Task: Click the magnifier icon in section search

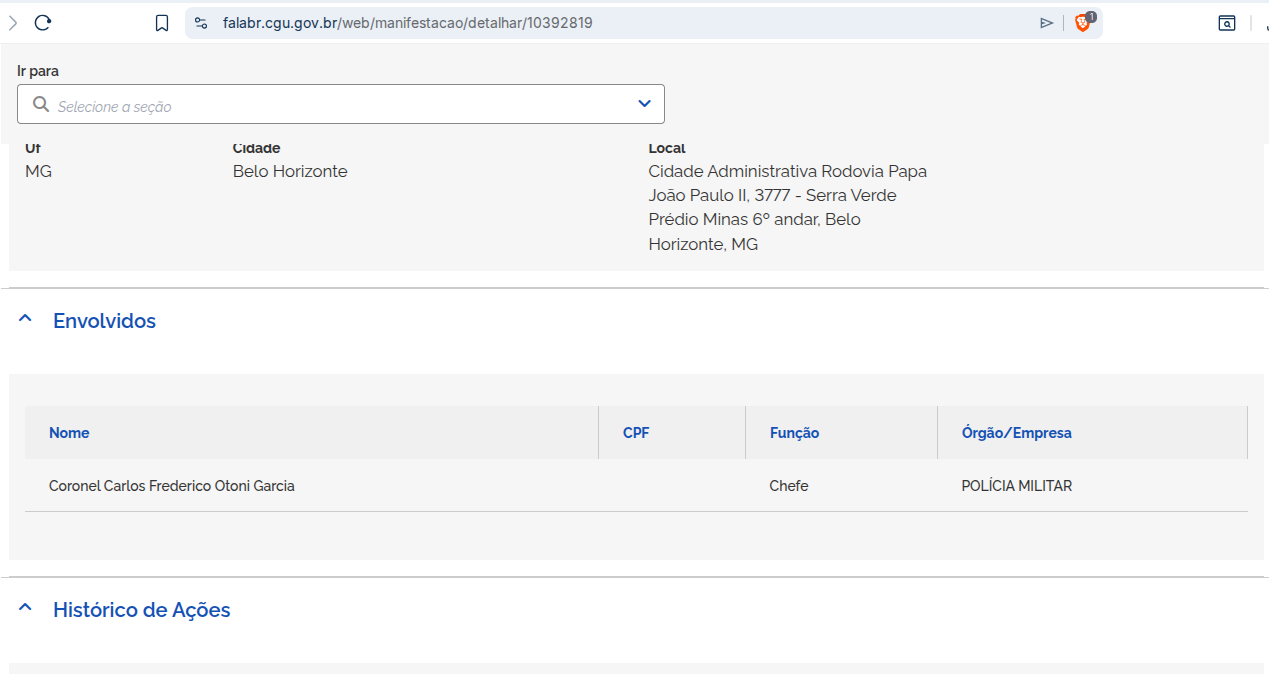Action: pos(41,104)
